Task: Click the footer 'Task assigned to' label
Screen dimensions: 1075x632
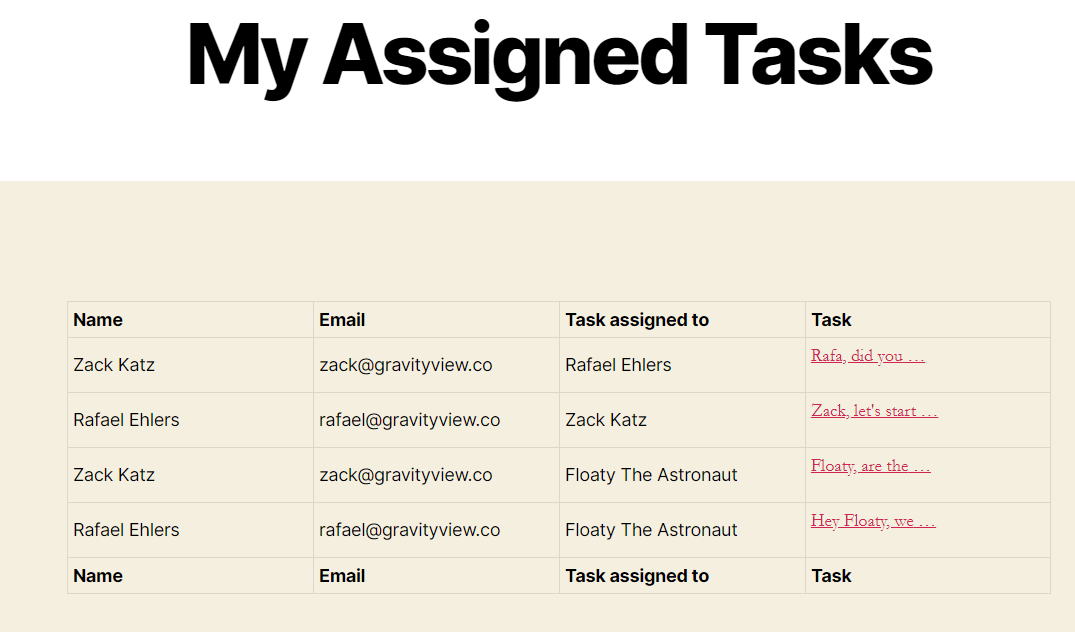Action: (x=637, y=576)
